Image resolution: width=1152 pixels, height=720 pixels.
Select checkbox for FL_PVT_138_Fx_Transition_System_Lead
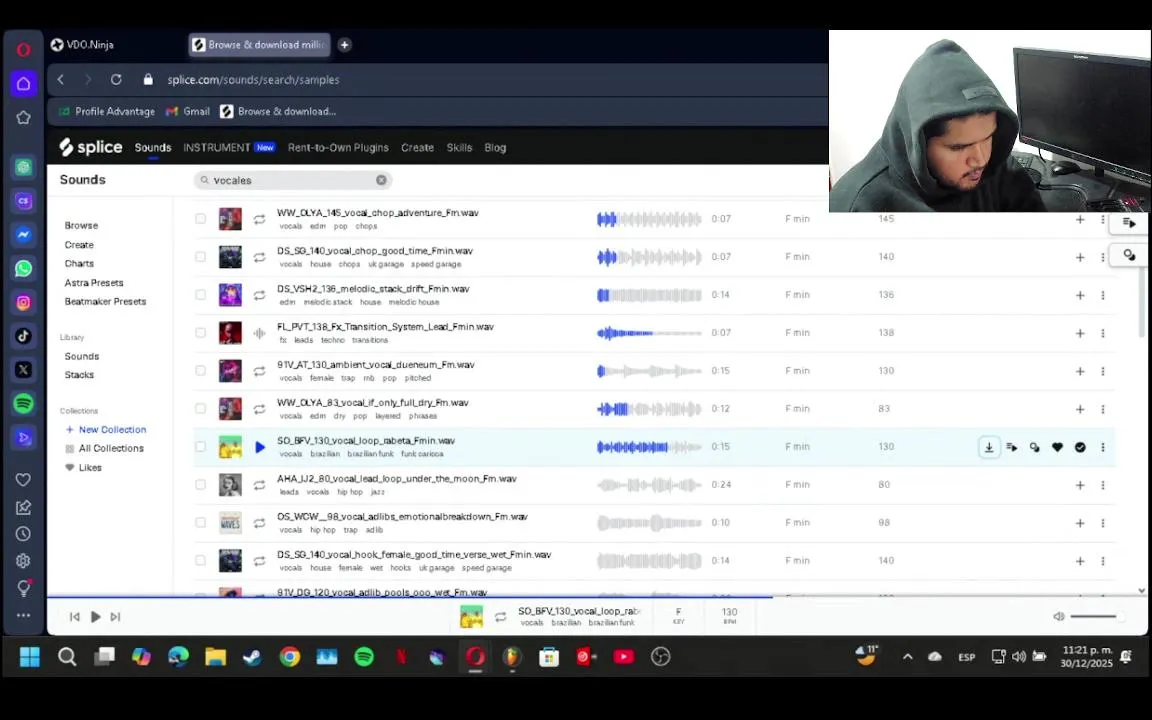tap(201, 333)
